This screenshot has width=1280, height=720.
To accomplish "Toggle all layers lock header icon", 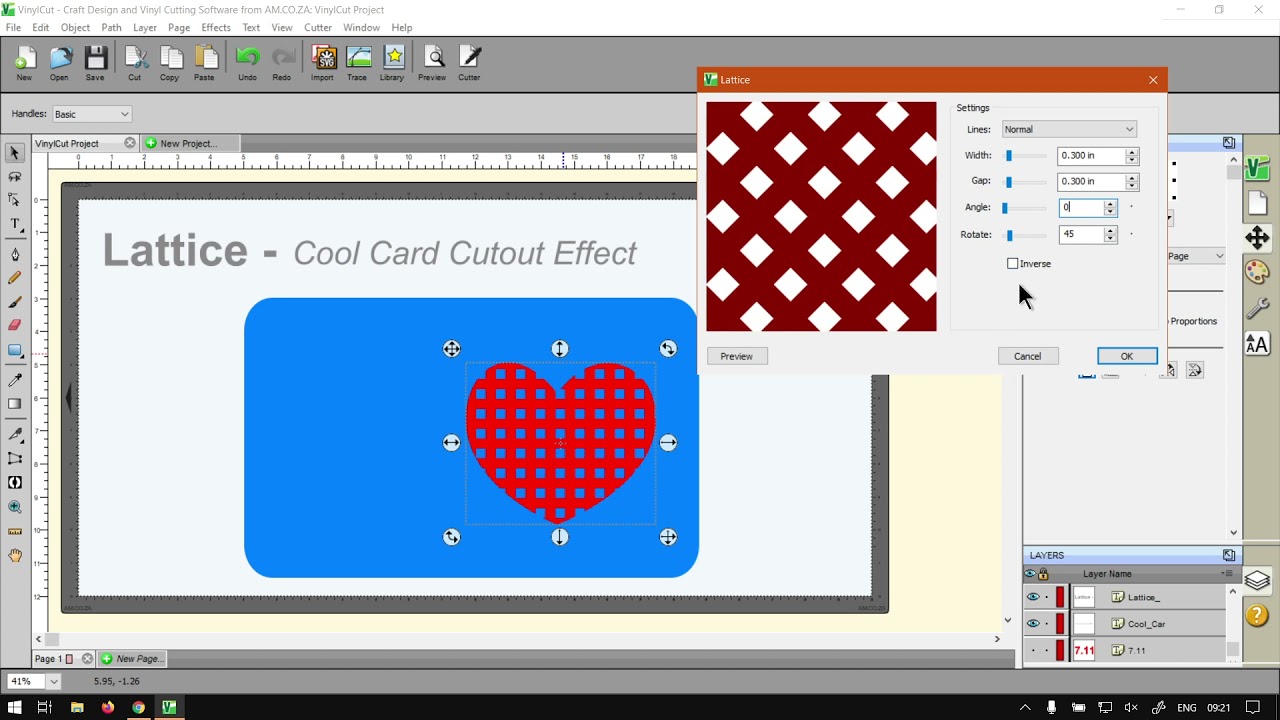I will point(1043,574).
